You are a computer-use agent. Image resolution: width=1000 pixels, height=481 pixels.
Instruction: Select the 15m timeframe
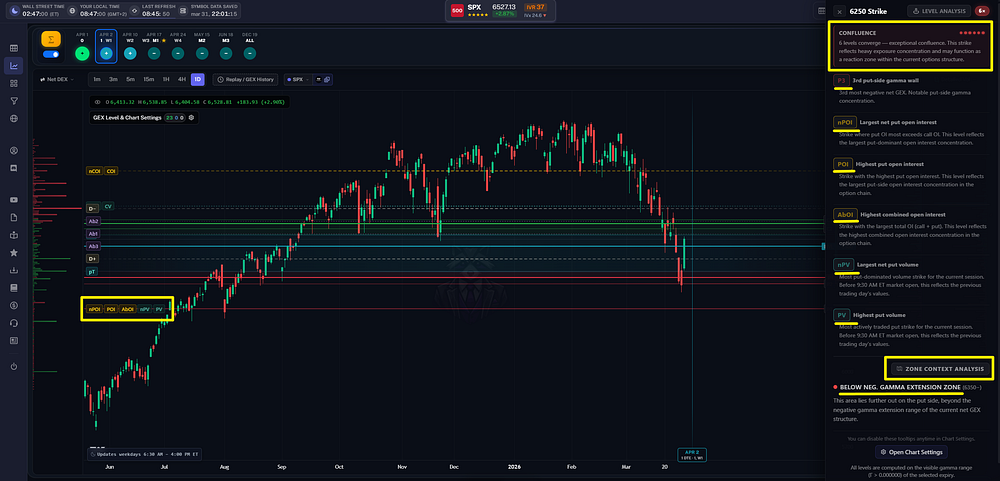click(149, 80)
